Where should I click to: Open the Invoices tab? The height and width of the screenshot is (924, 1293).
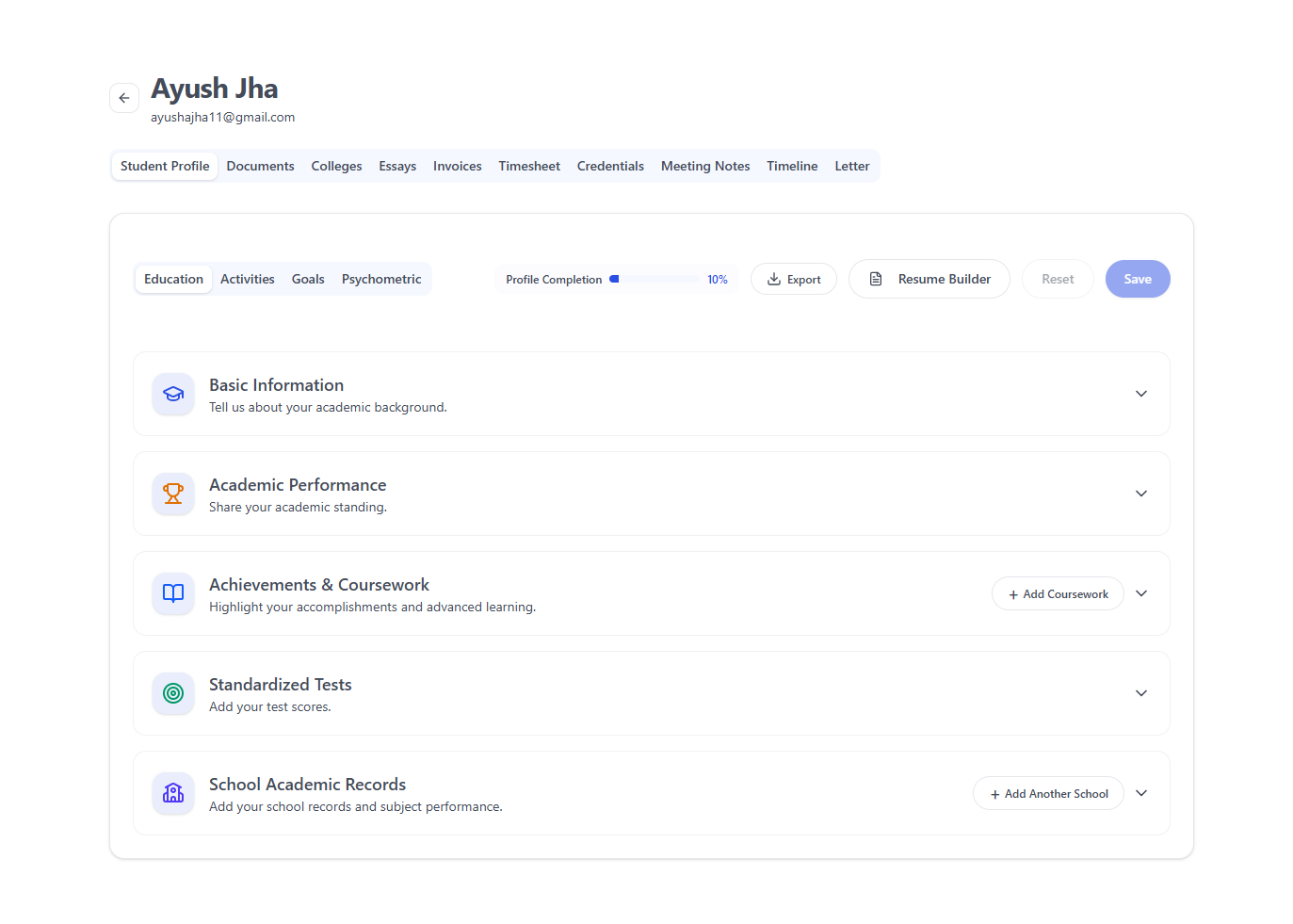point(457,166)
